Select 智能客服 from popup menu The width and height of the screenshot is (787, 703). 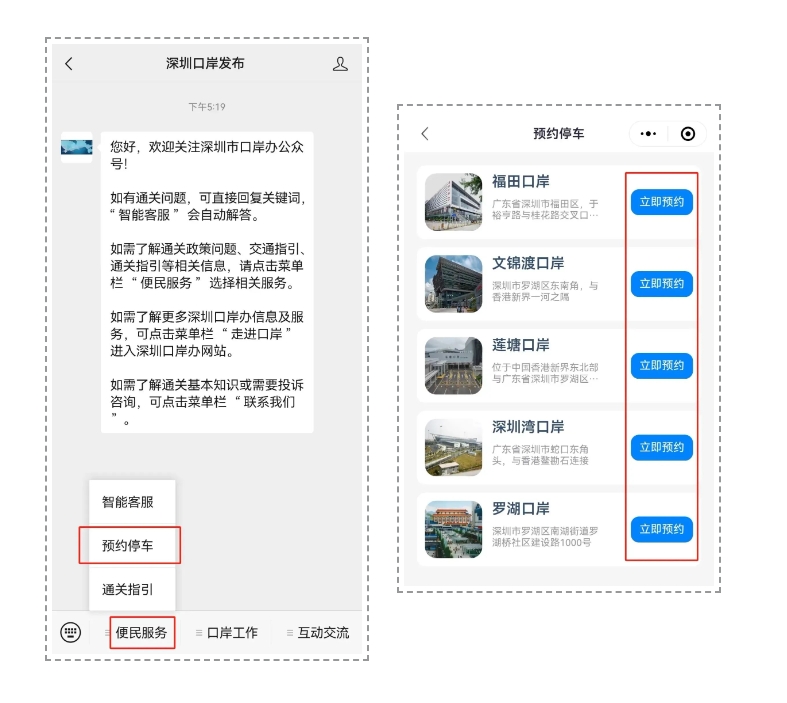coord(128,502)
